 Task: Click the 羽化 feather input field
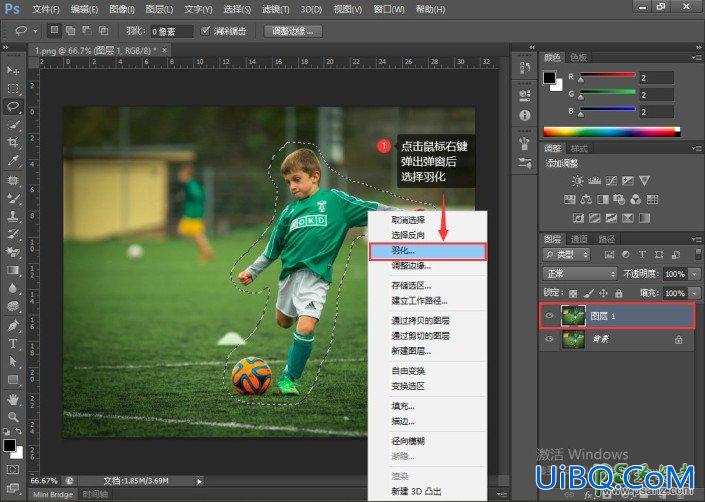pos(171,31)
